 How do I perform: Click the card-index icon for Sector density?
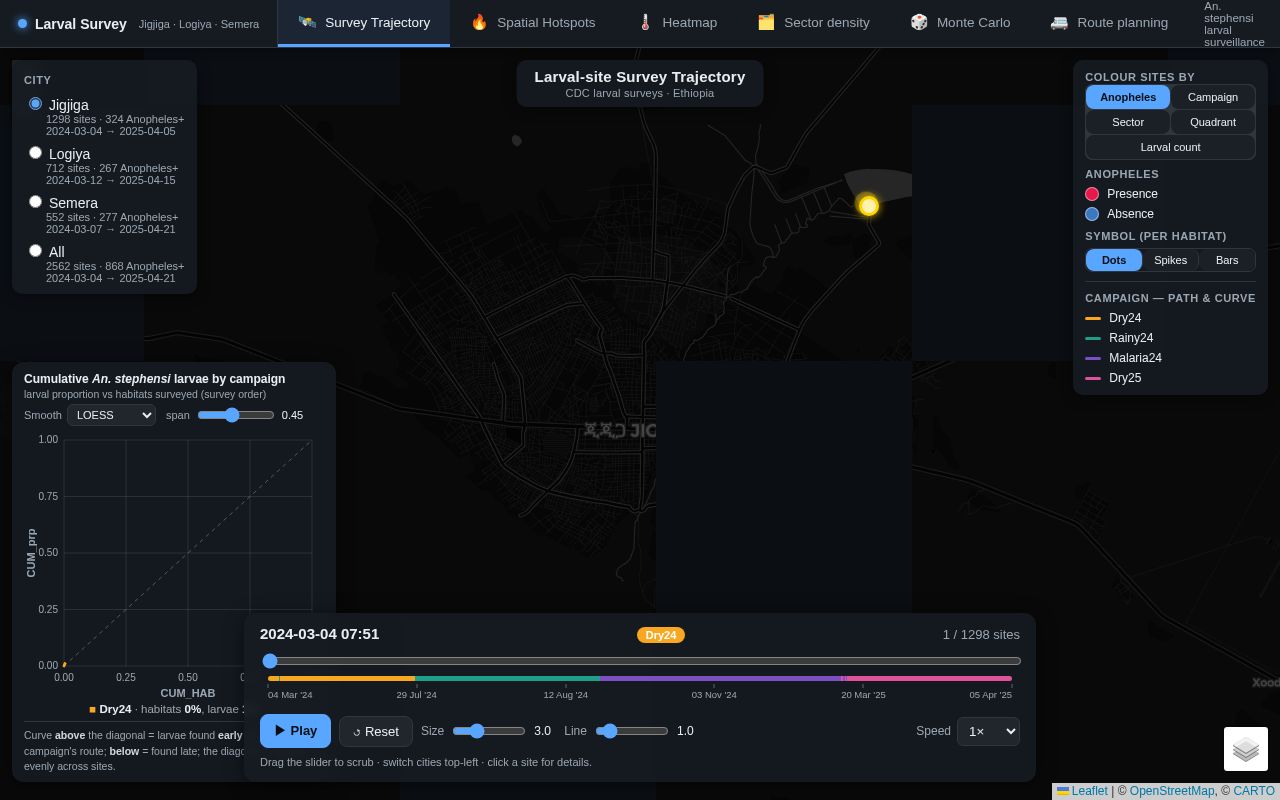(766, 22)
